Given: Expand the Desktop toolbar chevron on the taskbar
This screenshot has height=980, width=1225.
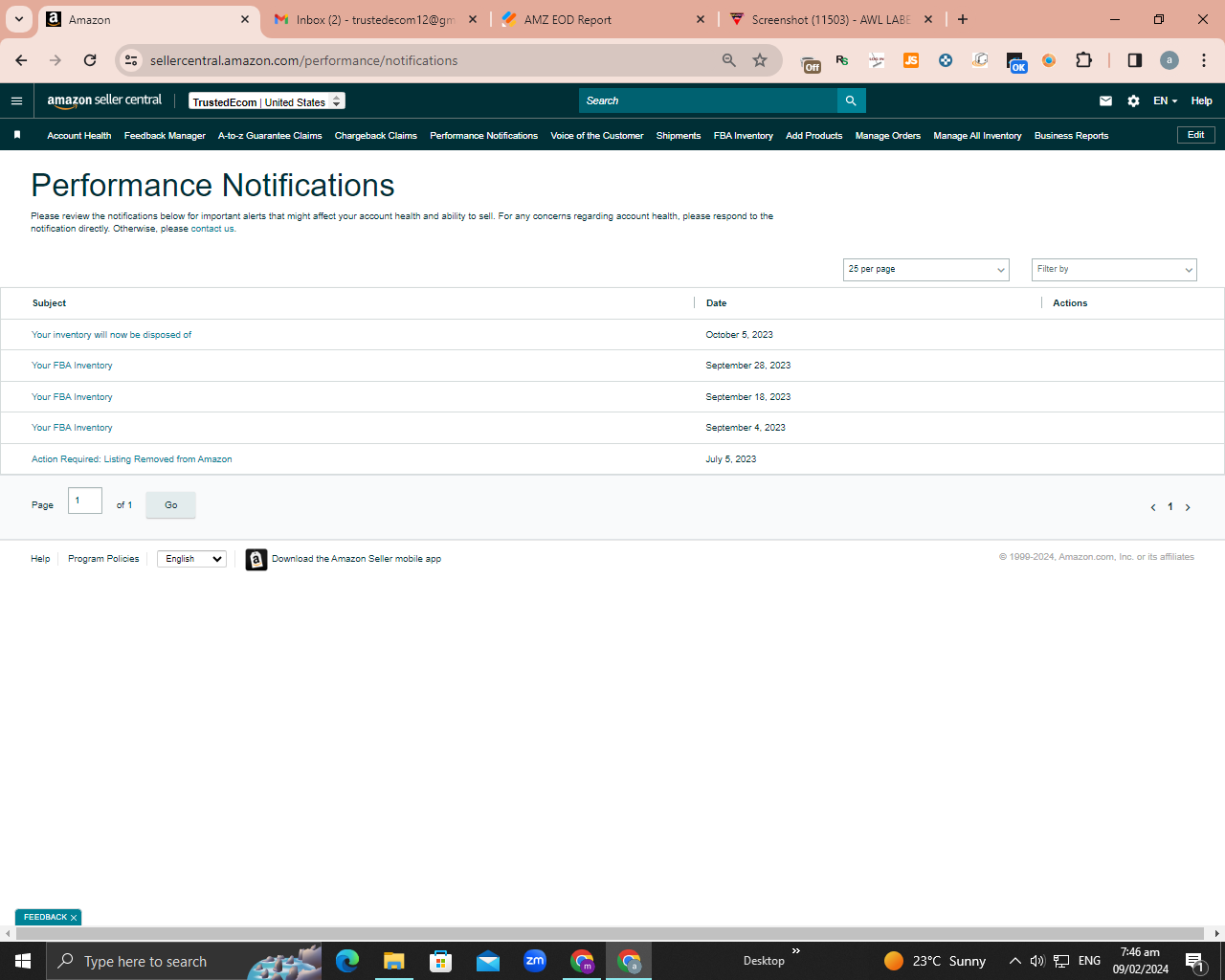Looking at the screenshot, I should [x=795, y=950].
